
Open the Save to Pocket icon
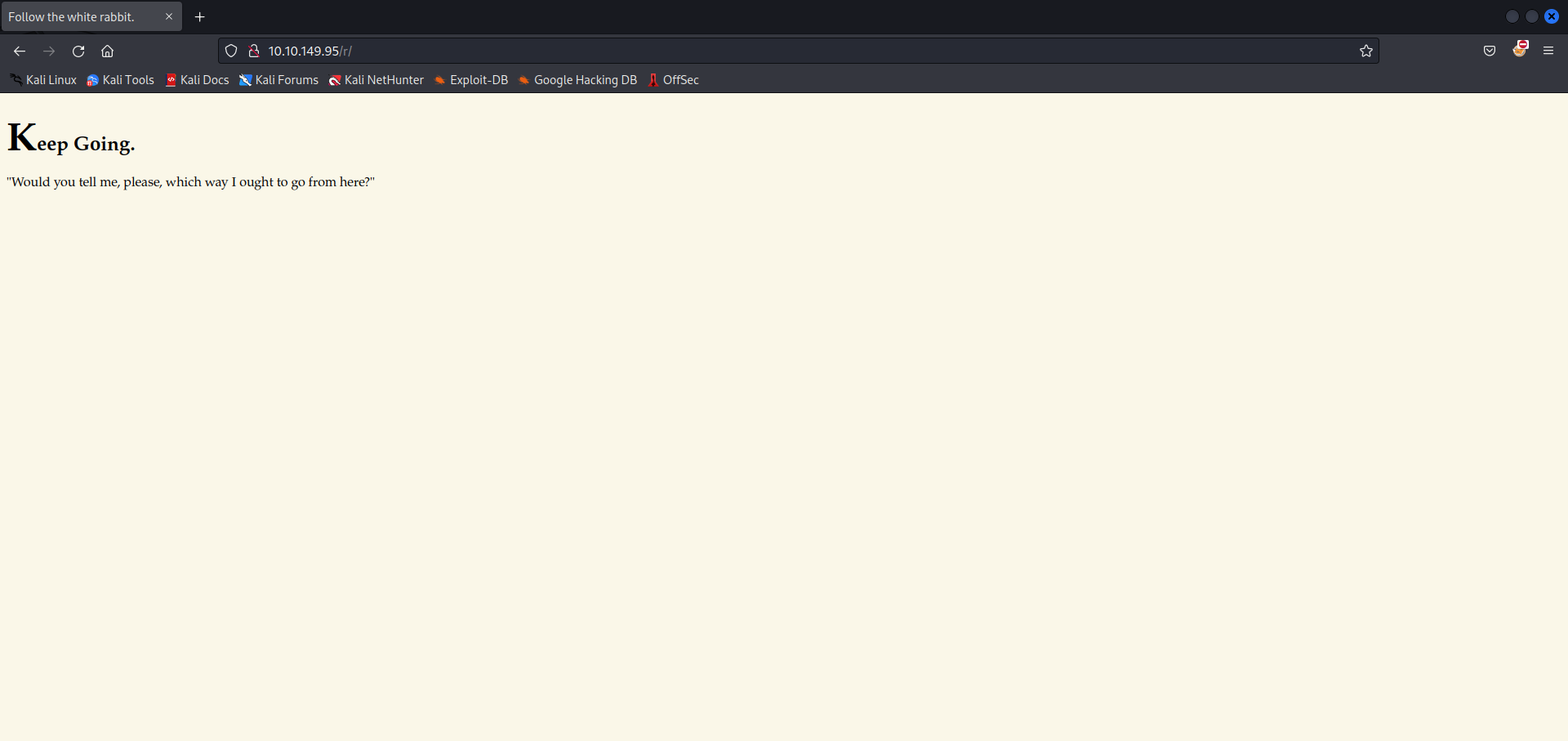(1490, 51)
